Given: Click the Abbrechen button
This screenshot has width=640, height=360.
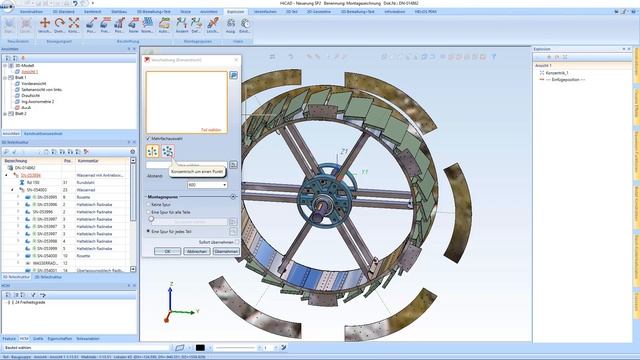Looking at the screenshot, I should click(x=197, y=251).
